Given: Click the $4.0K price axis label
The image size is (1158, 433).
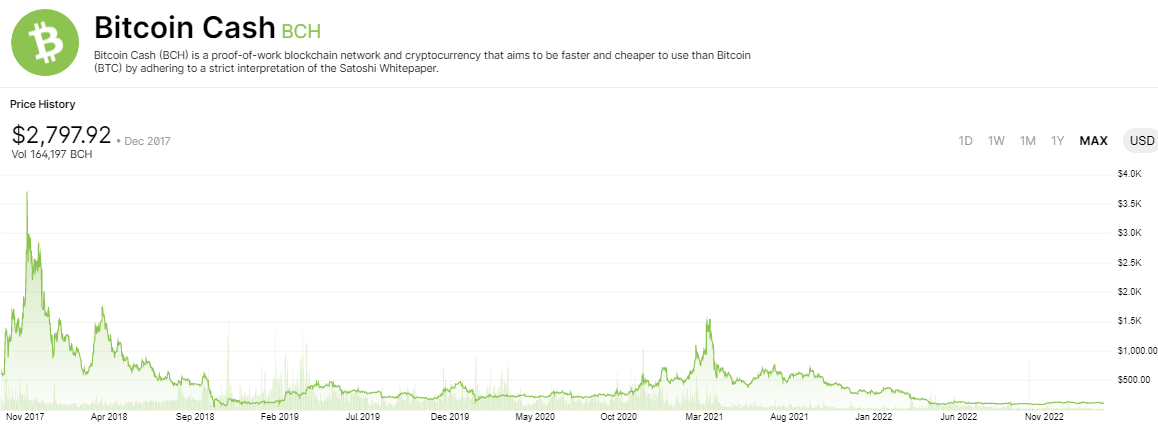Looking at the screenshot, I should (1130, 174).
